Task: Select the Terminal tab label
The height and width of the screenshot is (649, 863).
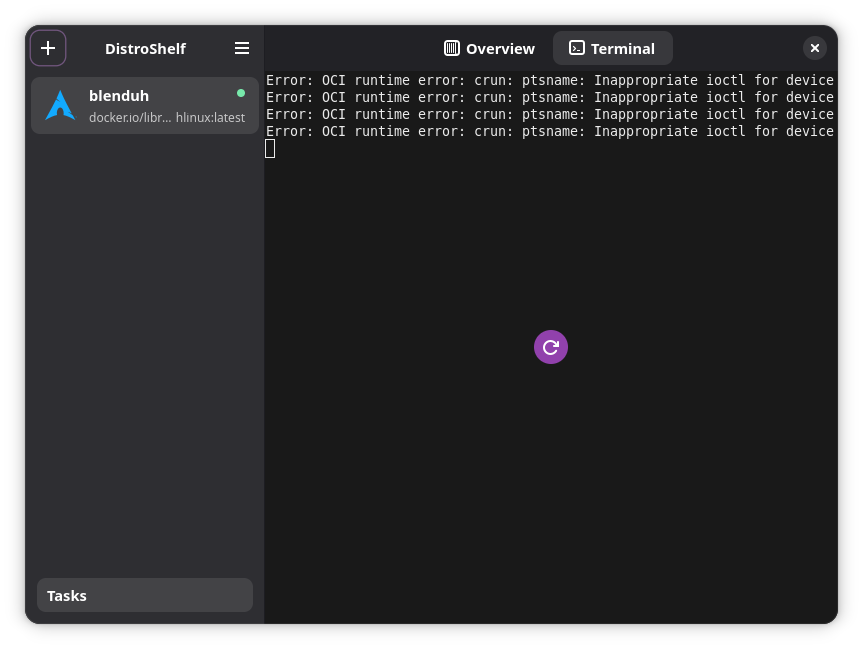Action: [x=622, y=48]
